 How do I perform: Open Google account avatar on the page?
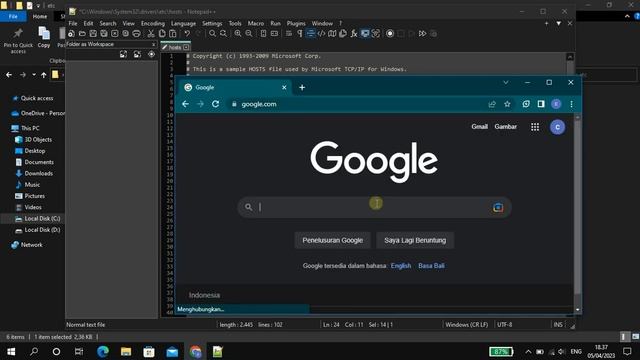tap(557, 127)
